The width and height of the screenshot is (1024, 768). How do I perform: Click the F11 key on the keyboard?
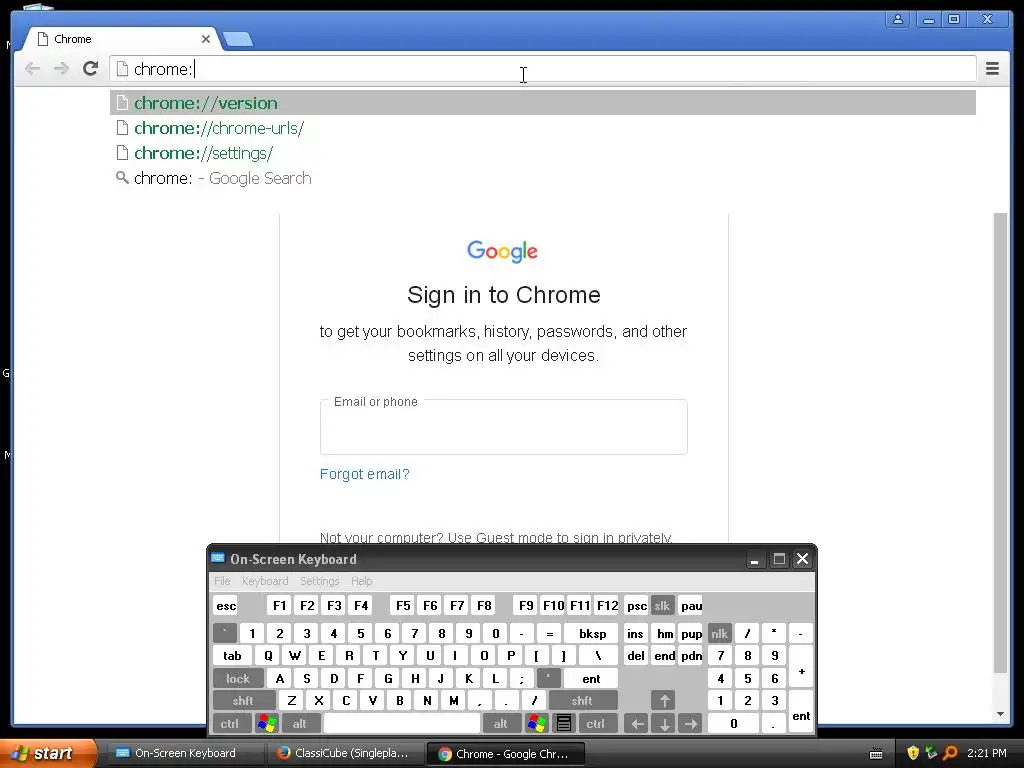click(580, 606)
